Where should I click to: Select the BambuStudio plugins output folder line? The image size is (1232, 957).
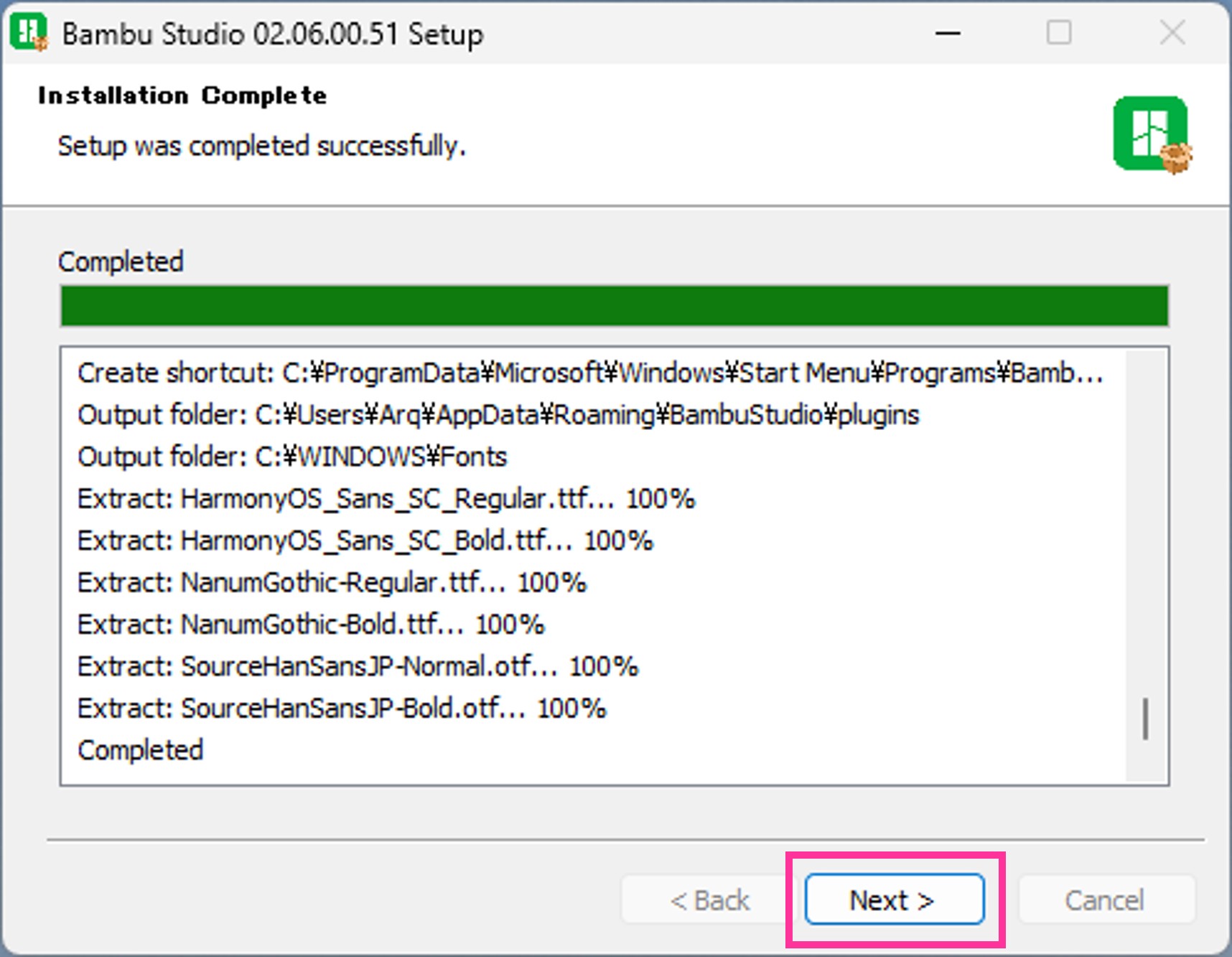pyautogui.click(x=498, y=415)
